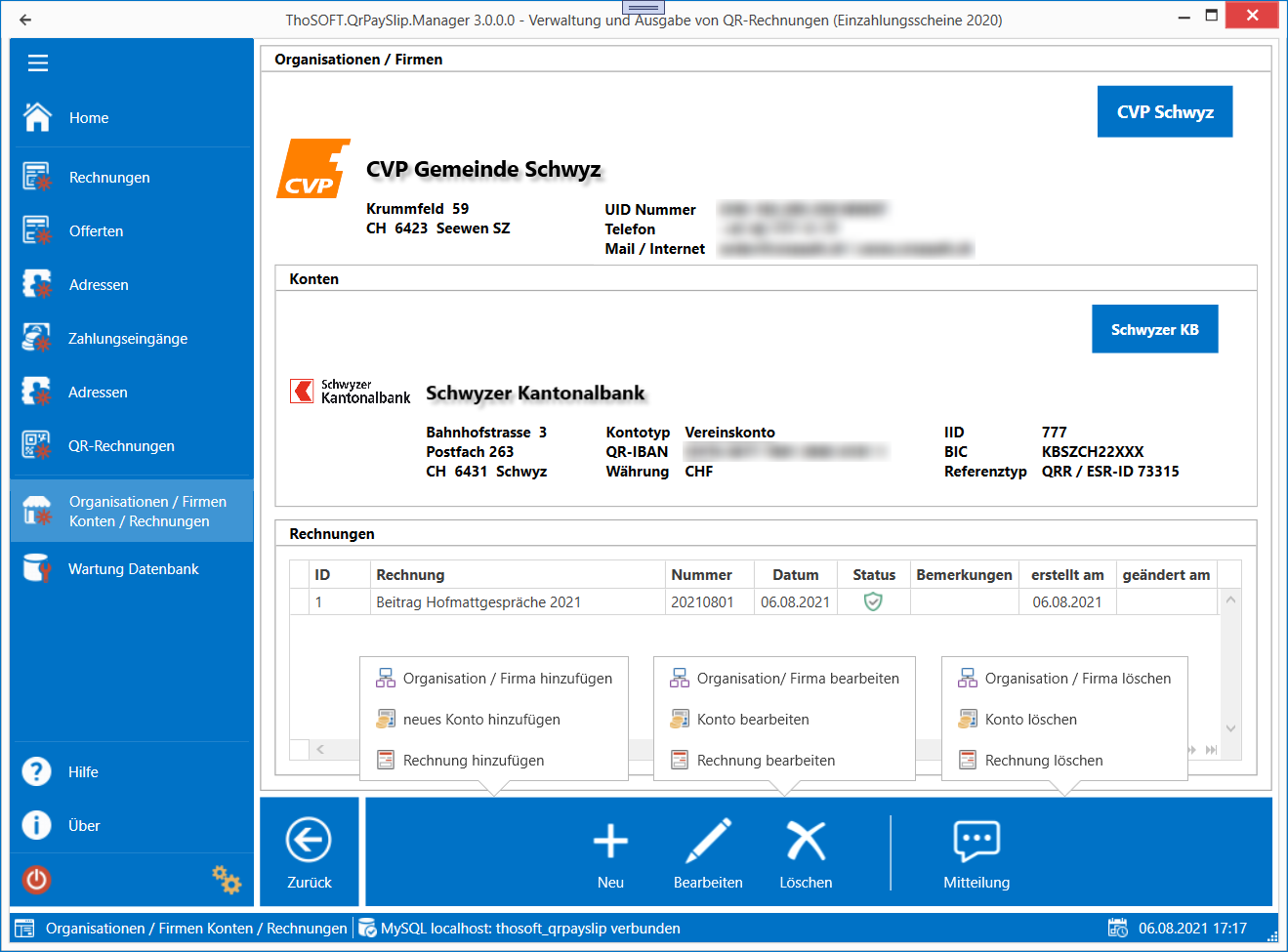This screenshot has height=952, width=1288.
Task: Sort by the Datum column header
Action: point(796,575)
